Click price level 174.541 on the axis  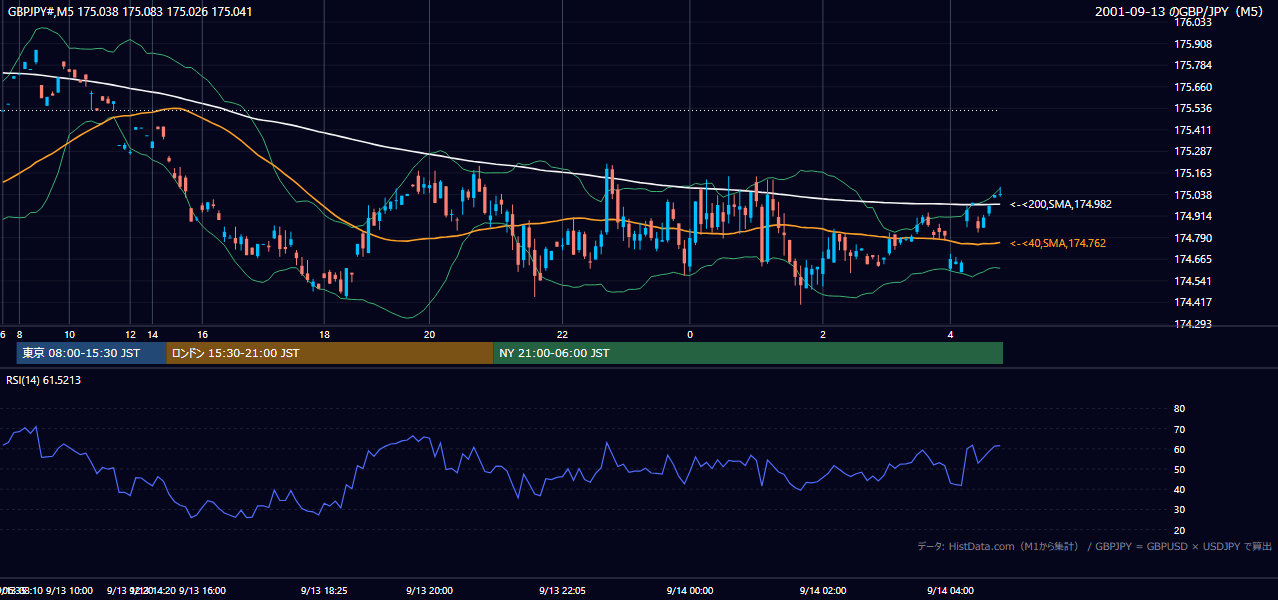coord(1193,281)
